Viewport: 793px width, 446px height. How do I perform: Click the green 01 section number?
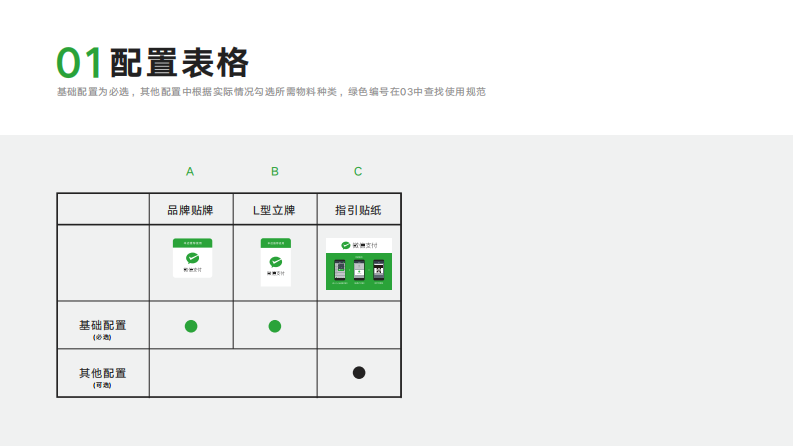[x=80, y=63]
